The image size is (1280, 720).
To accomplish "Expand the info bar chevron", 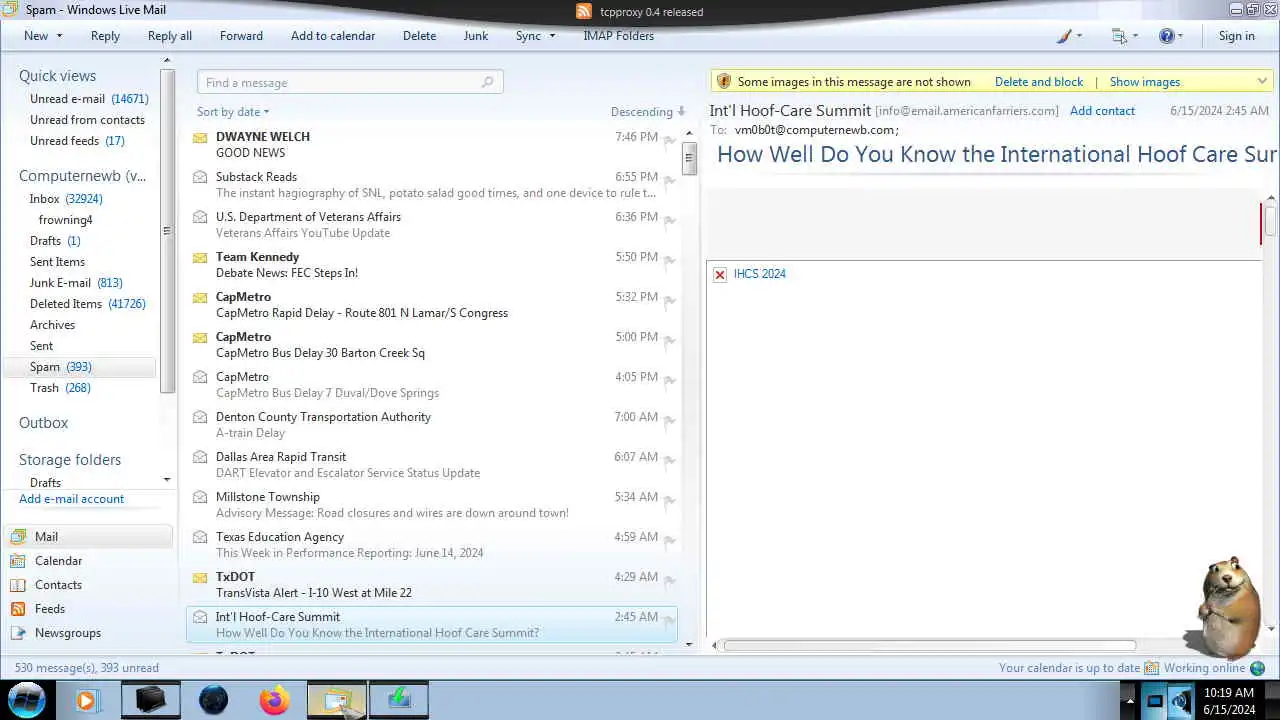I will (x=1262, y=82).
